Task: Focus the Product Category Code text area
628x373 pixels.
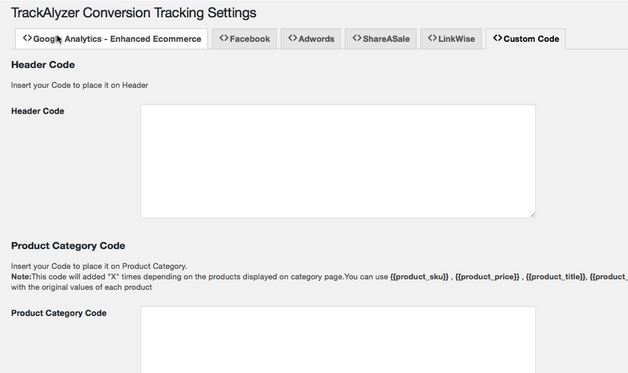Action: (x=338, y=340)
